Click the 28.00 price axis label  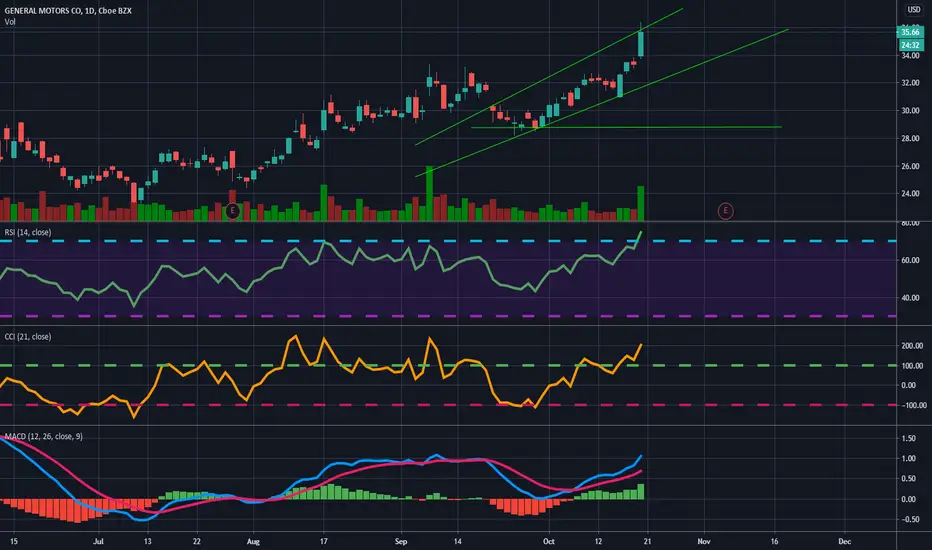(910, 139)
